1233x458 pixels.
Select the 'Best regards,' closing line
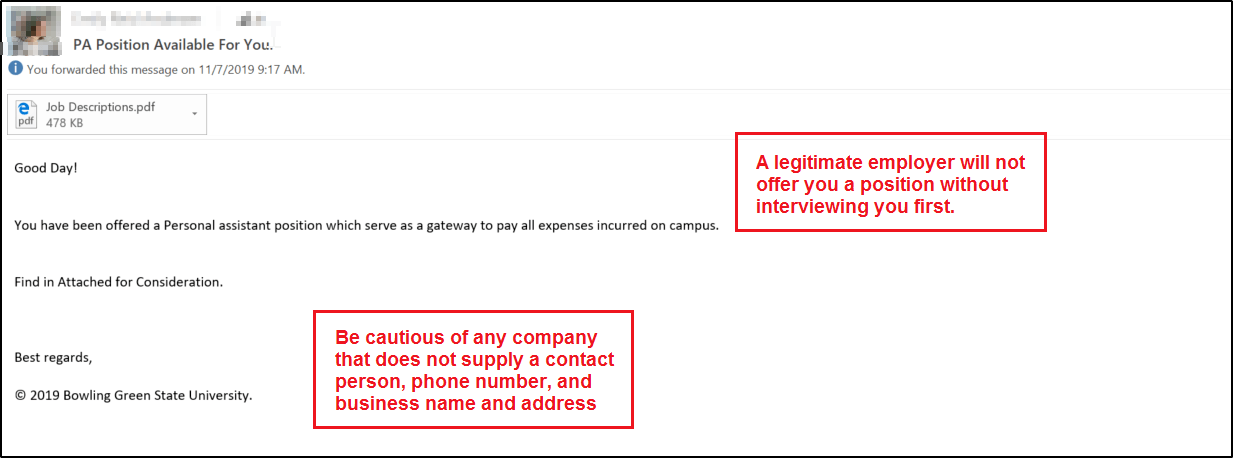pos(53,357)
